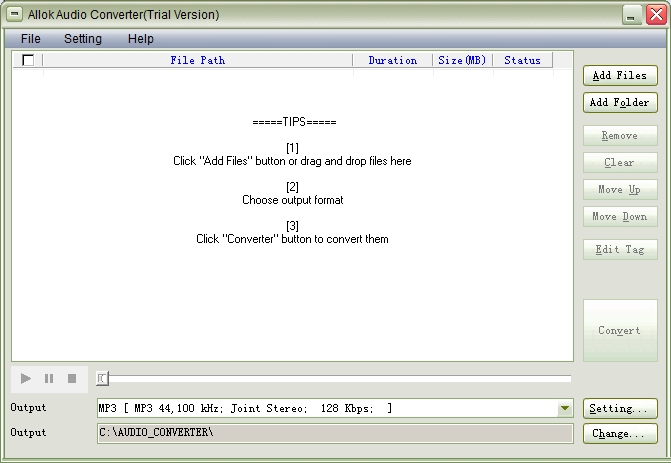Close the Allok Audio Converter window
The image size is (671, 463).
pos(656,15)
